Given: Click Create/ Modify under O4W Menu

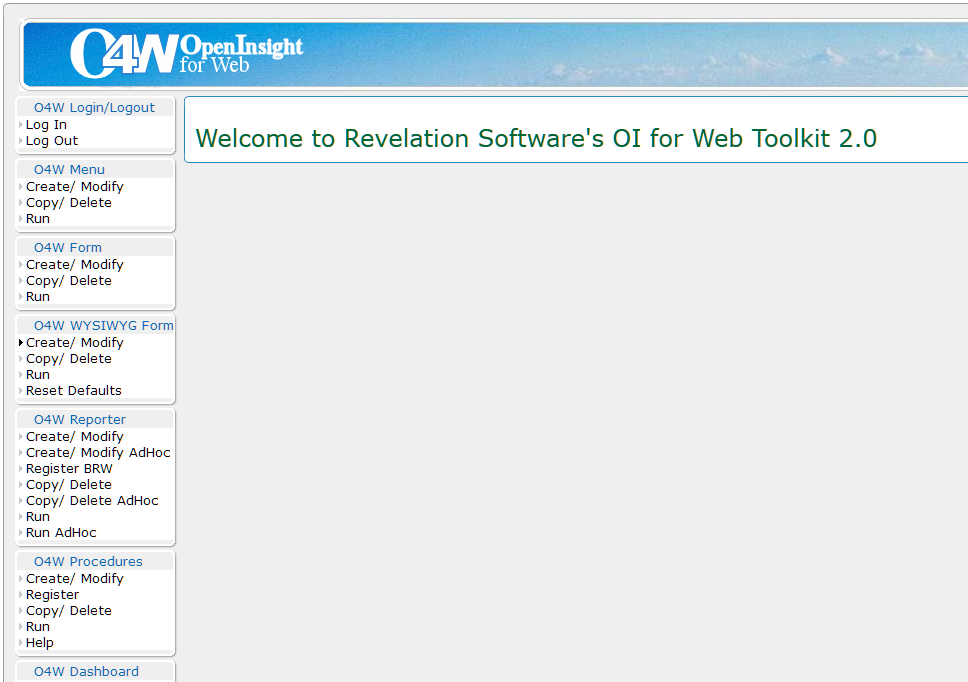Looking at the screenshot, I should click(75, 186).
